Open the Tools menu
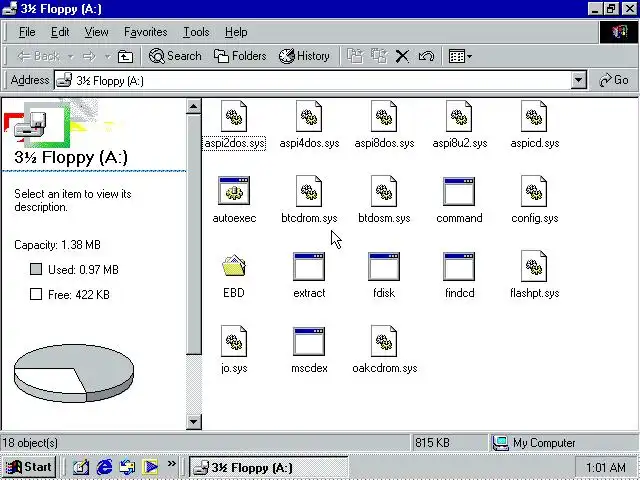The width and height of the screenshot is (640, 480). (x=196, y=32)
